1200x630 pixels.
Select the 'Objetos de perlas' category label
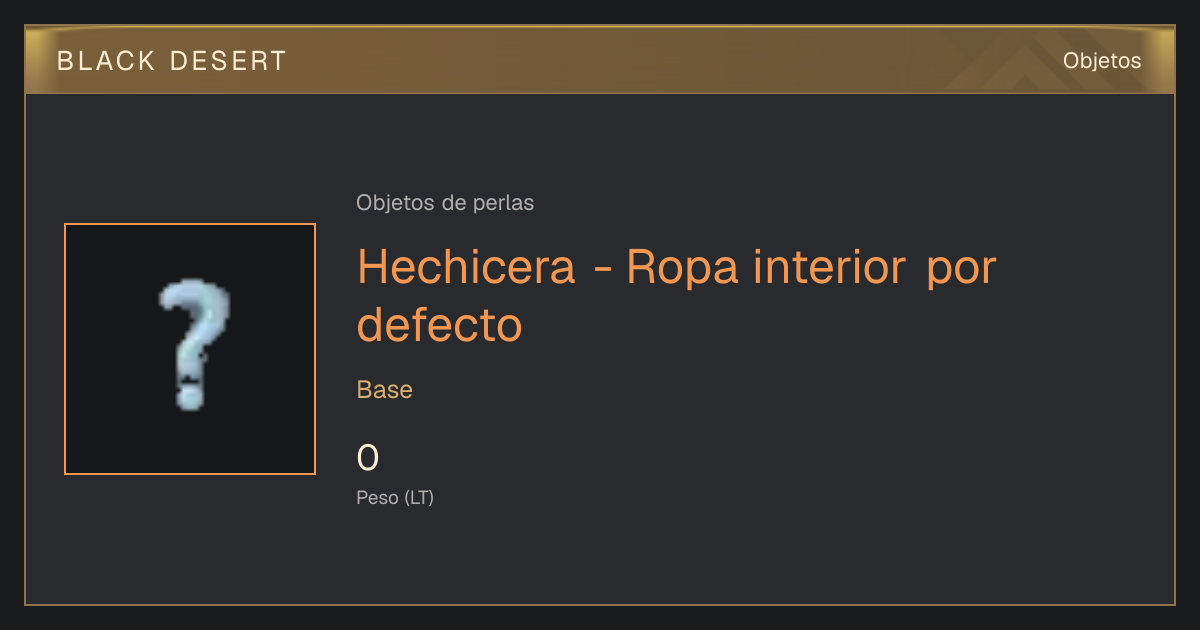tap(445, 203)
